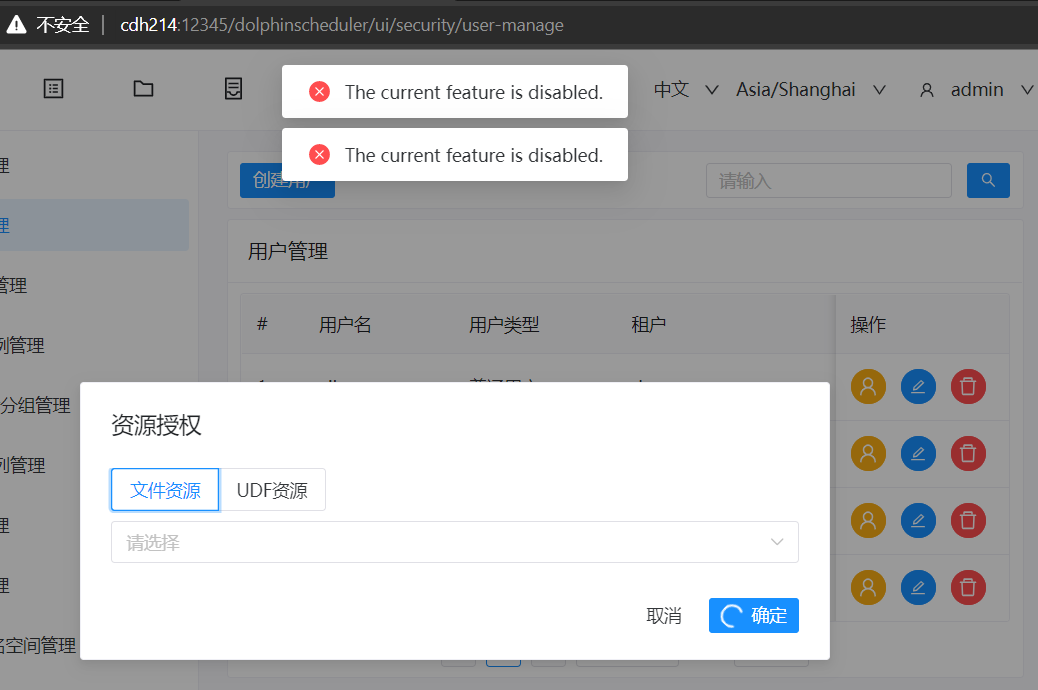Click 取消 to cancel the dialog

coord(663,616)
